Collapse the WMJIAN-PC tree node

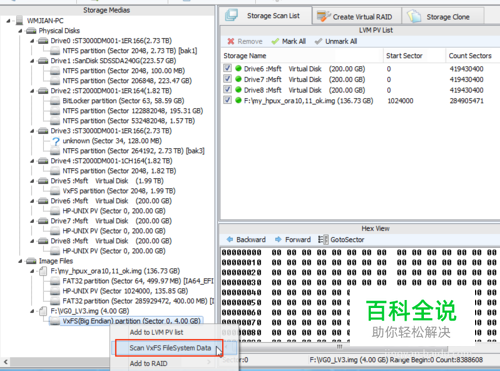click(8, 21)
